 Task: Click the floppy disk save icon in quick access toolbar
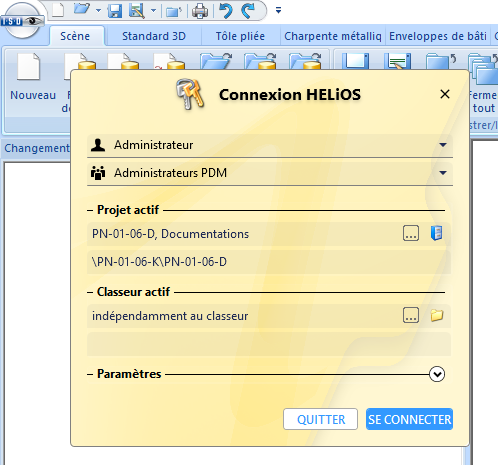point(115,10)
